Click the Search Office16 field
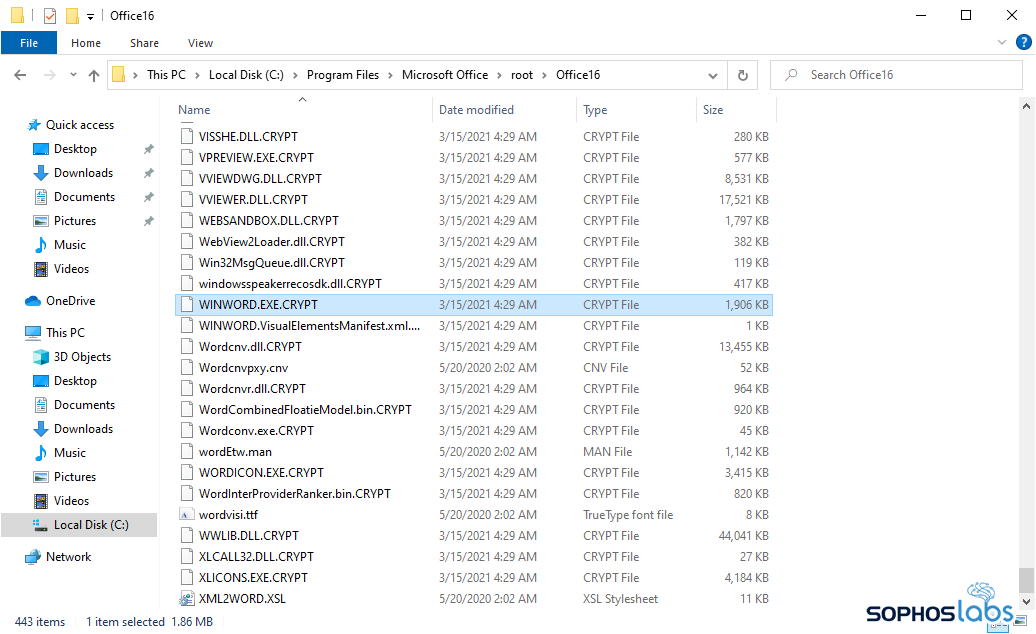 (896, 75)
